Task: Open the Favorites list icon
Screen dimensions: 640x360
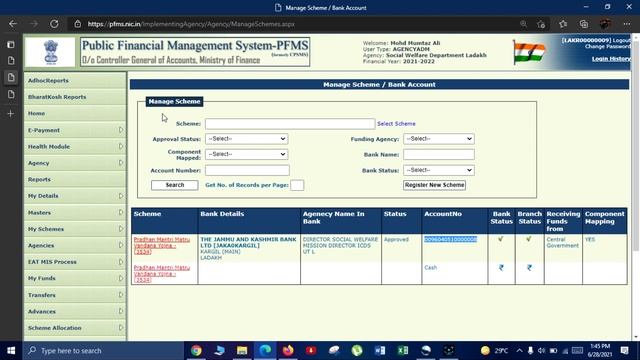Action: 563,24
